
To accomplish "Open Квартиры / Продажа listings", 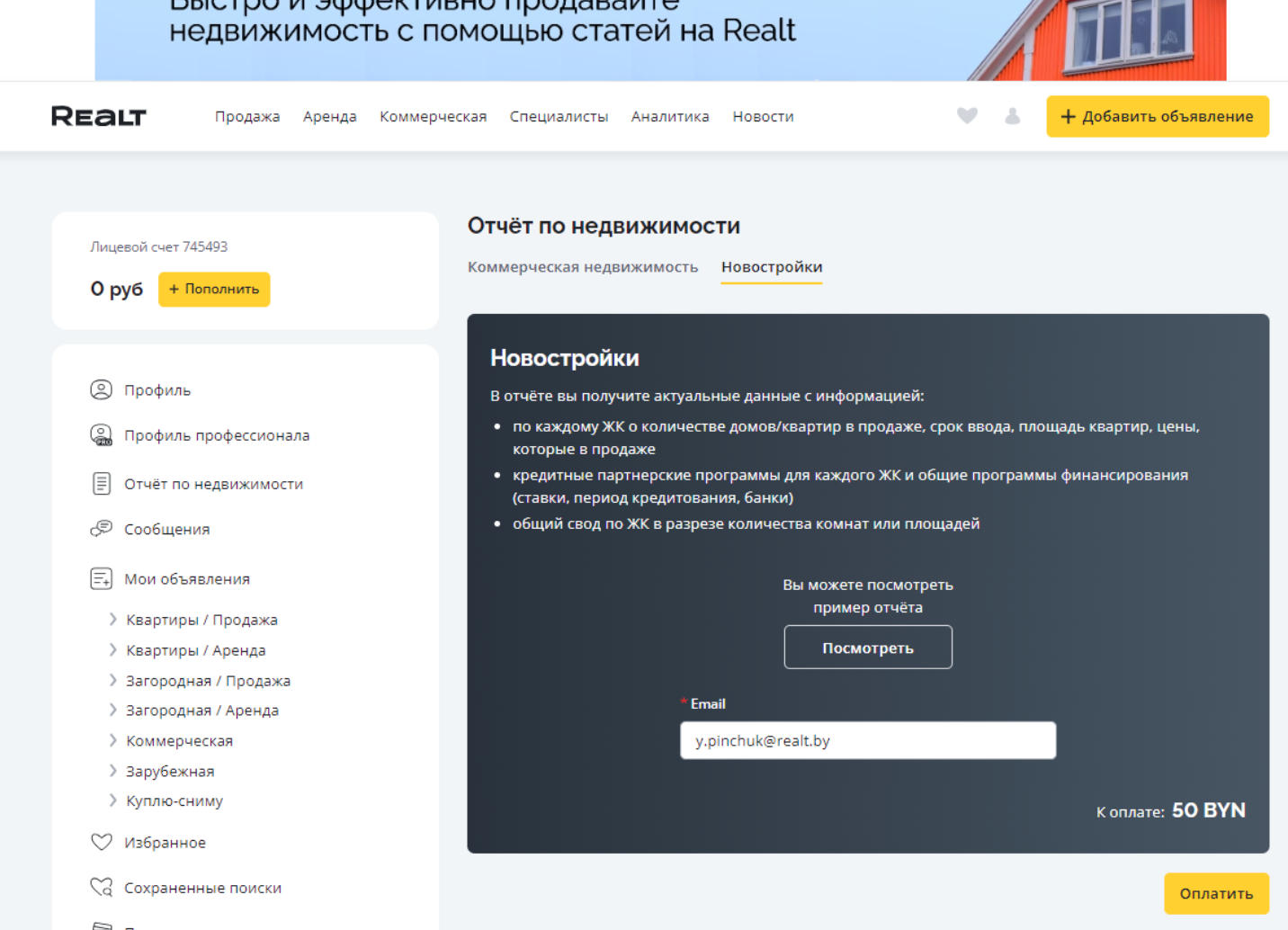I will [x=202, y=620].
